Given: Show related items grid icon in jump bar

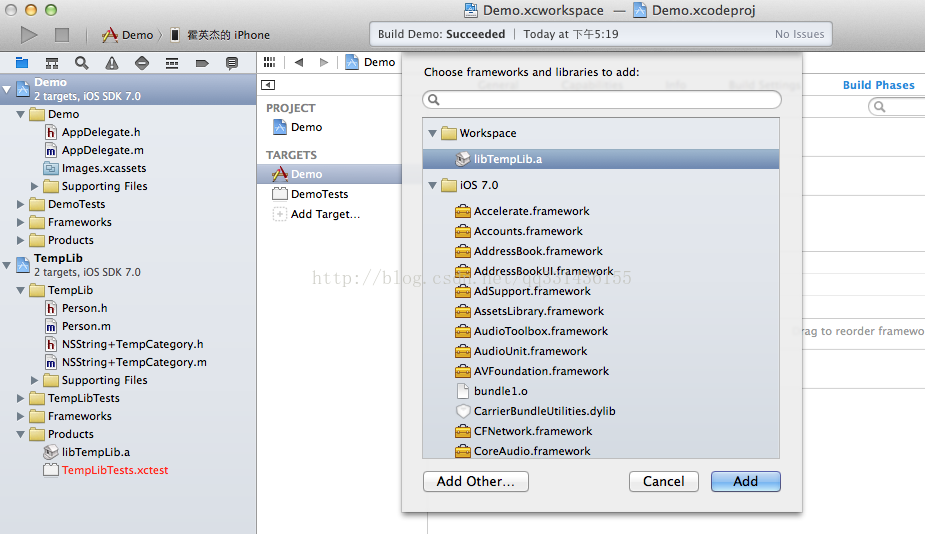Looking at the screenshot, I should [270, 62].
